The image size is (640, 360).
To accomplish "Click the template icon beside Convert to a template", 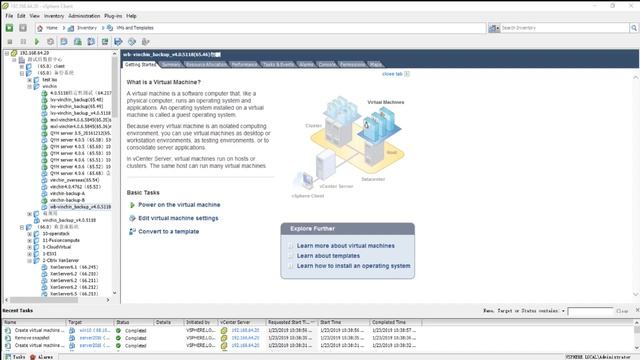I will (x=132, y=231).
